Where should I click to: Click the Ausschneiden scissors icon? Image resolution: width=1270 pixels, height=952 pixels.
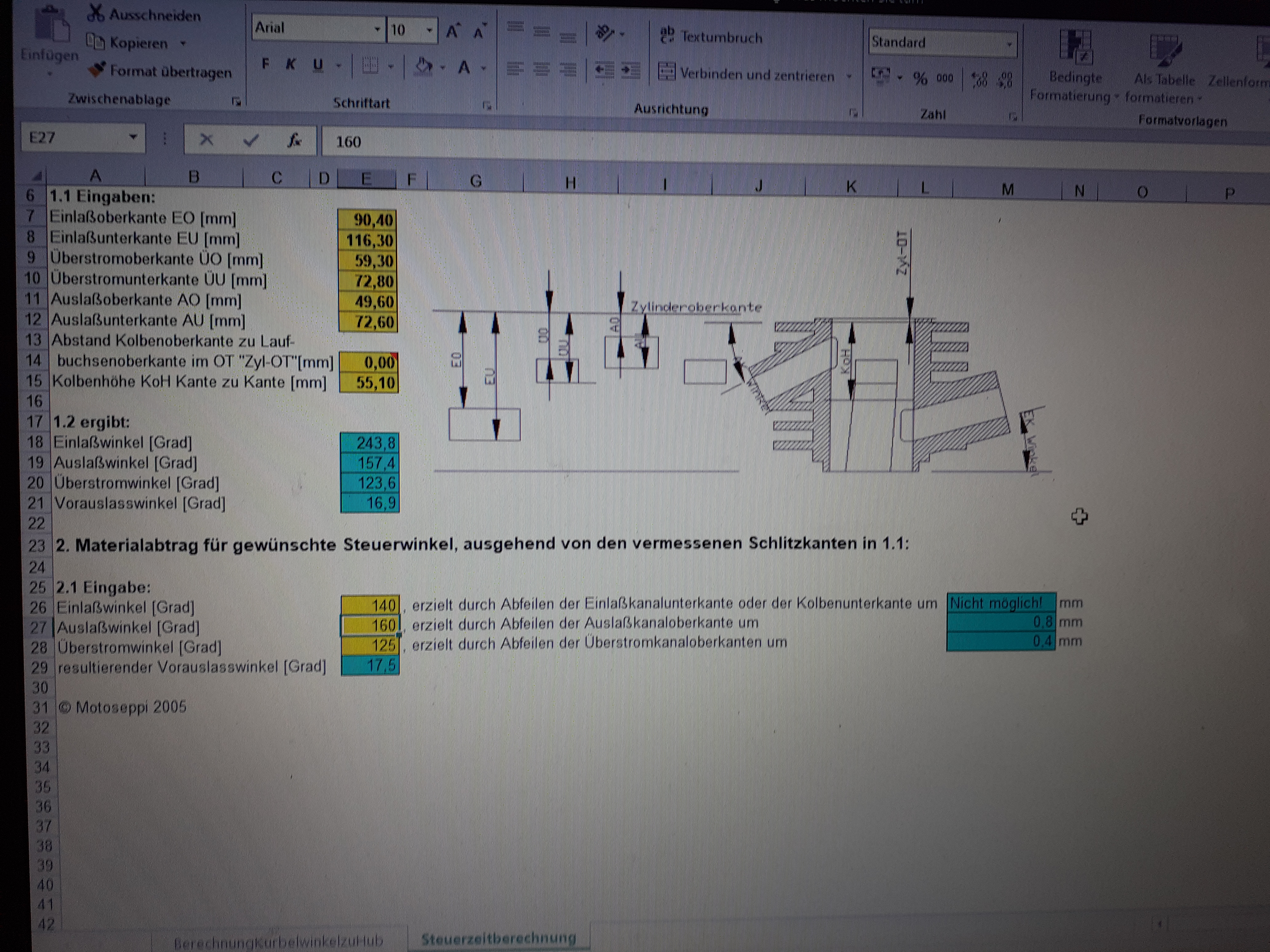pos(96,13)
